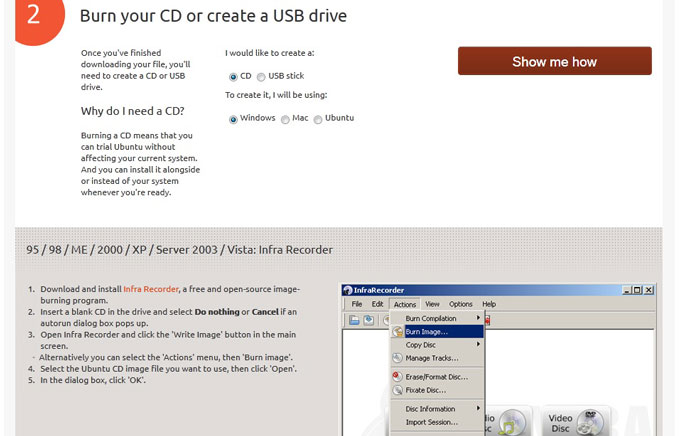Click the Manage Tracks disc icon
Screen dimensions: 680x436
pyautogui.click(x=397, y=358)
